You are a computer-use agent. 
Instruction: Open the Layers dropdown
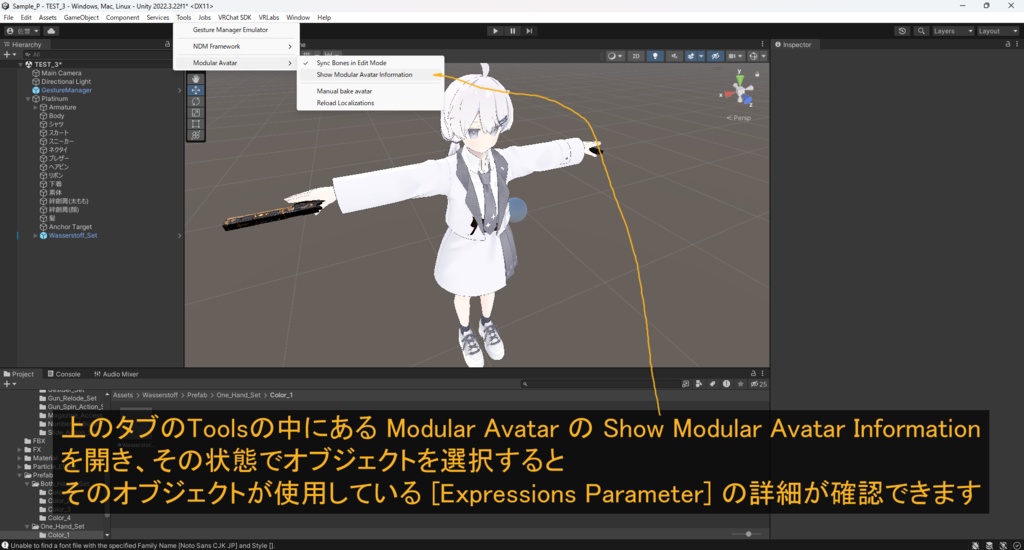click(x=953, y=31)
